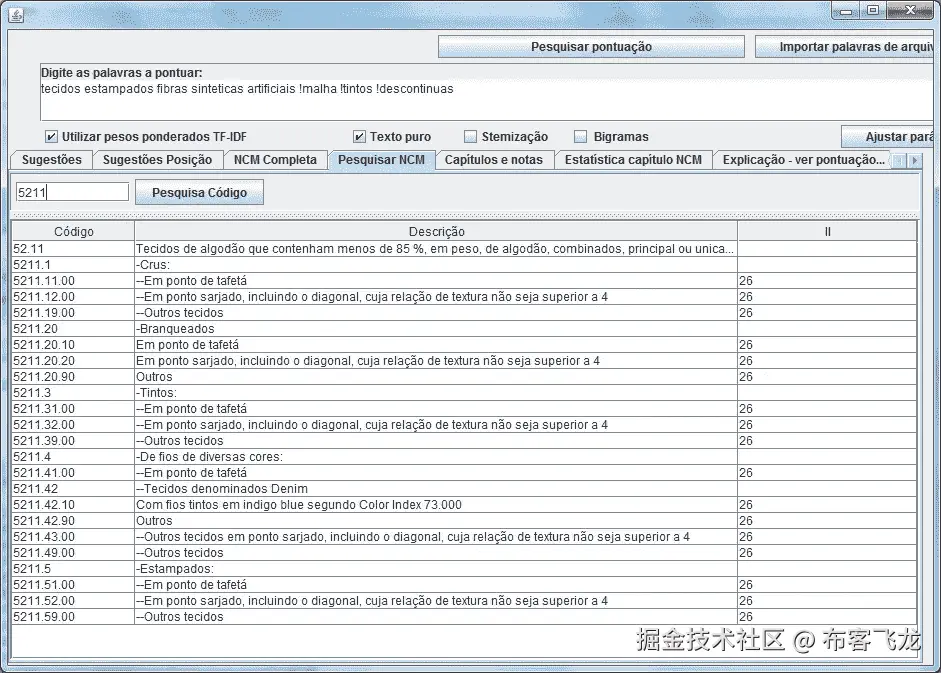The image size is (941, 673).
Task: Open the Estatística capítulo NCM tab
Action: coord(633,160)
